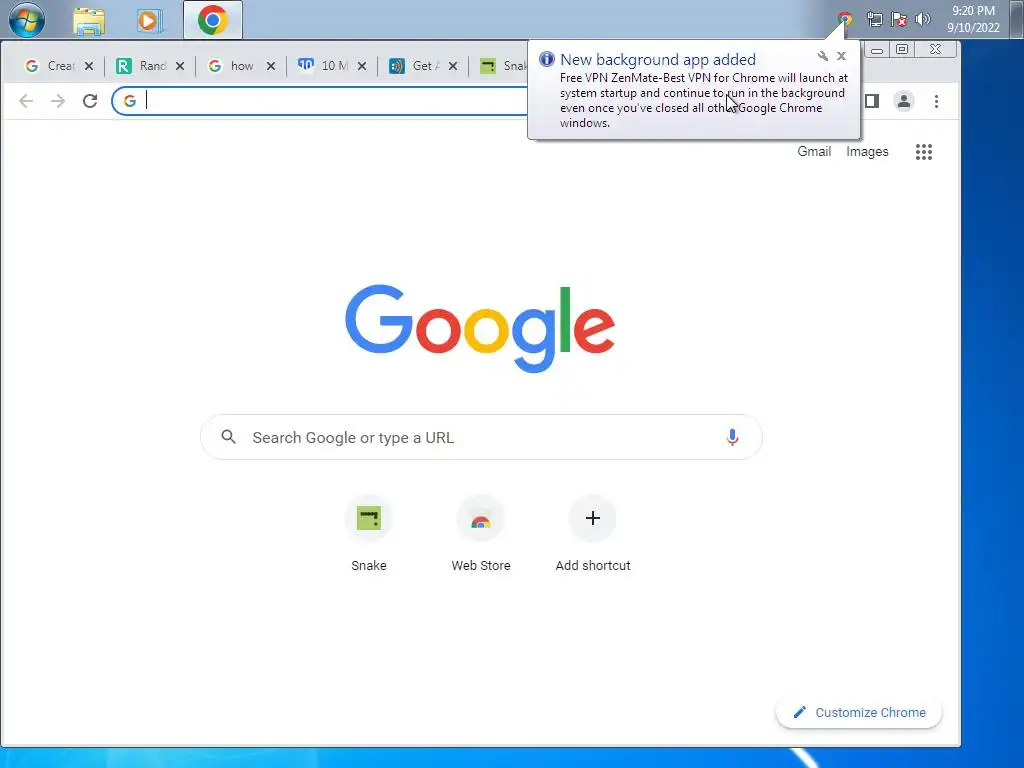The height and width of the screenshot is (768, 1024).
Task: Dismiss the background app notification balloon
Action: [x=841, y=56]
